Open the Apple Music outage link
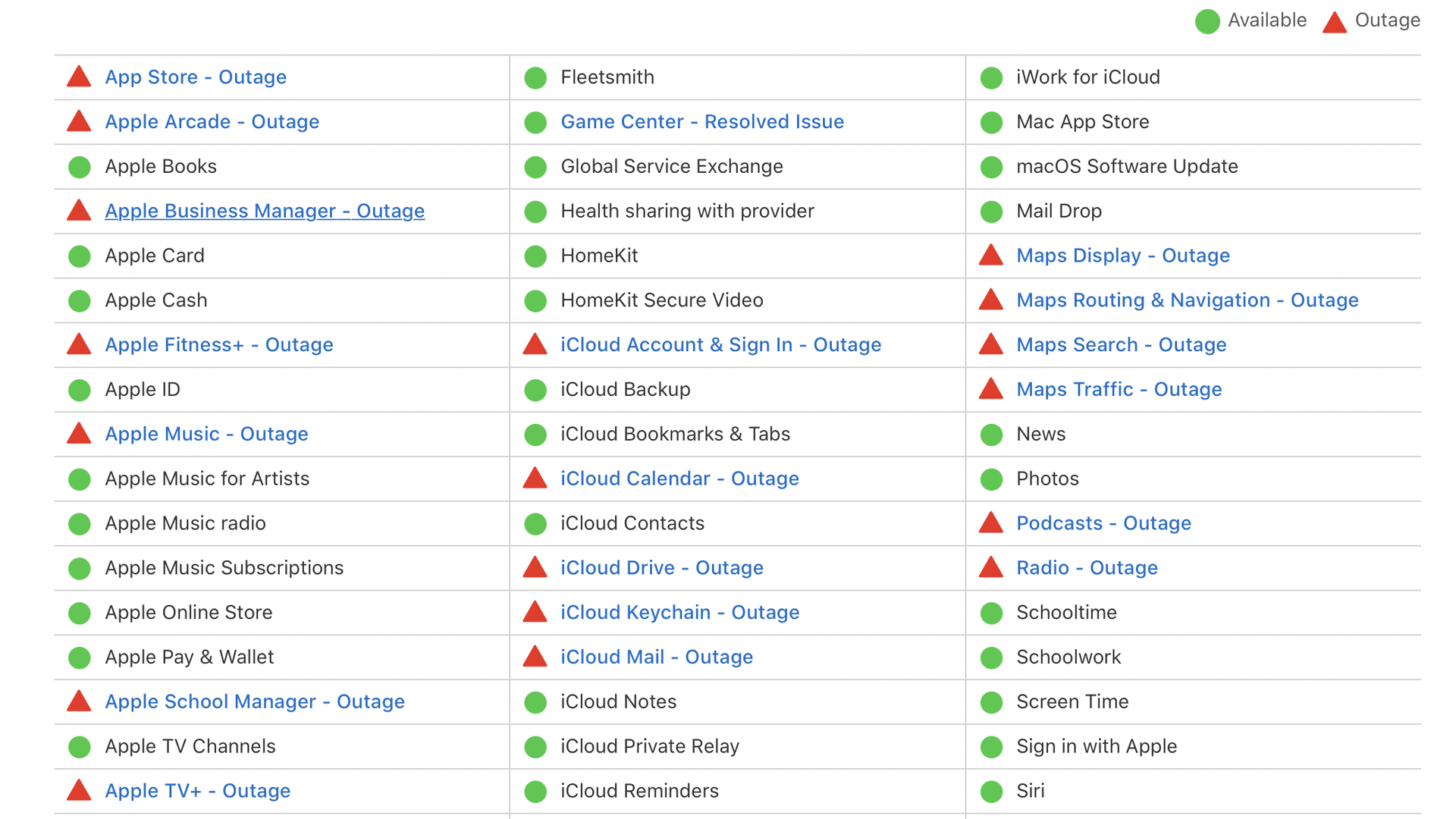The image size is (1456, 819). pyautogui.click(x=206, y=434)
